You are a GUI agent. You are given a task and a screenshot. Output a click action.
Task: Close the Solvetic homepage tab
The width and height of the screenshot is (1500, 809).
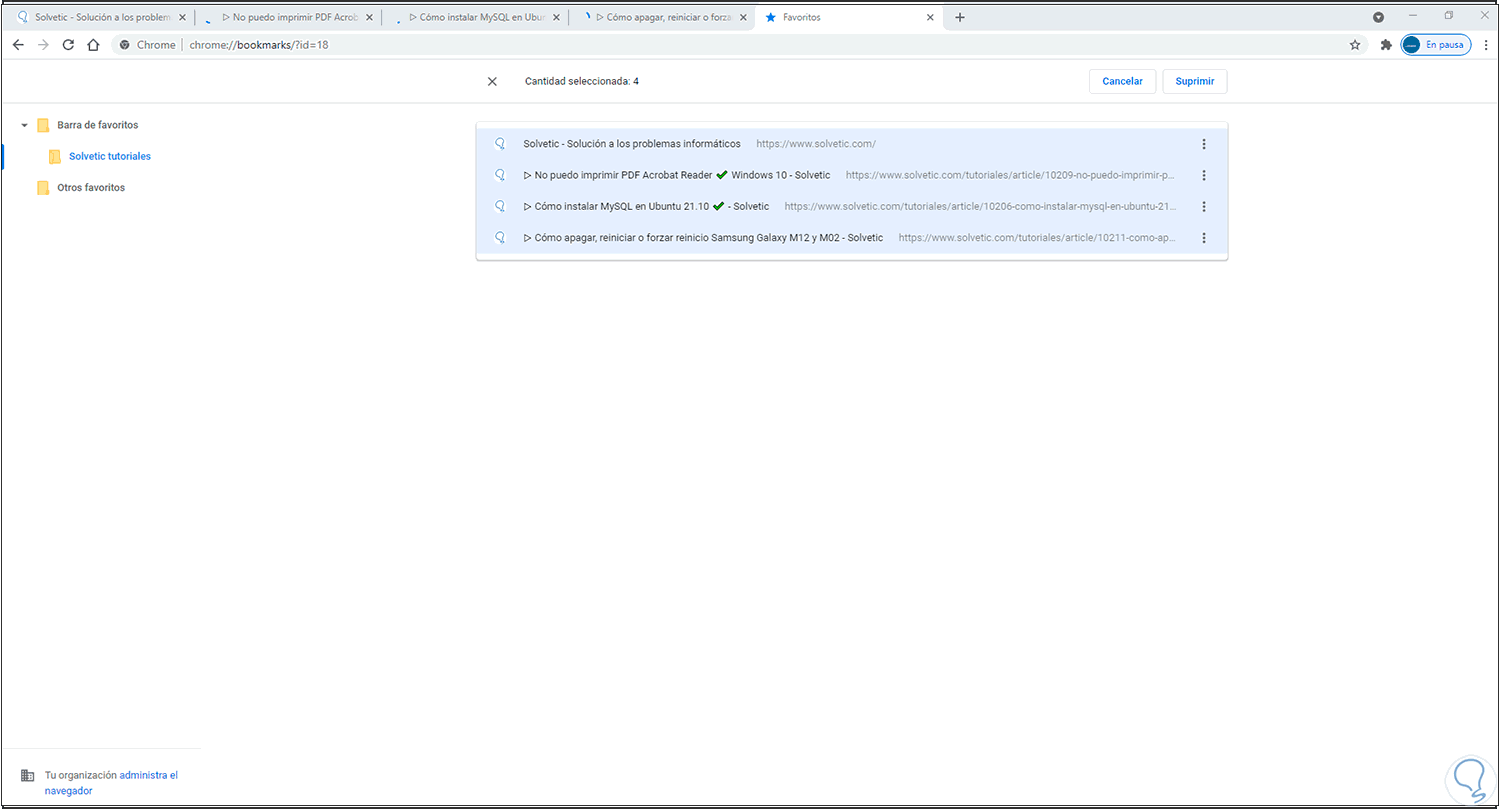(x=181, y=18)
